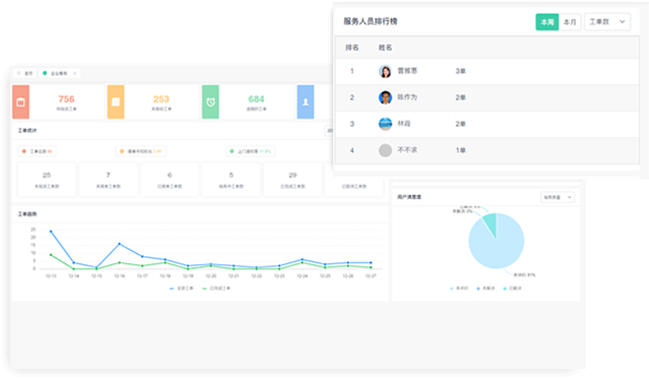Open the 工单数 dropdown in ranking panel
The image size is (649, 379).
click(x=607, y=22)
